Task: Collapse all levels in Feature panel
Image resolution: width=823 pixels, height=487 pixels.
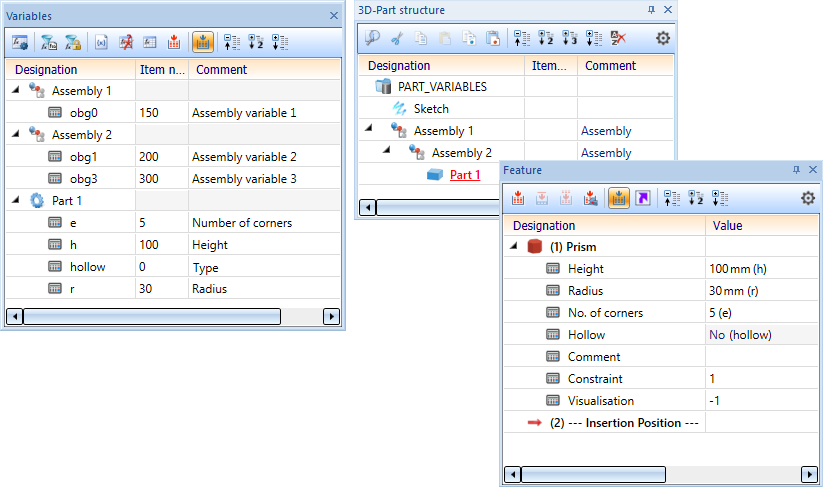Action: tap(671, 198)
